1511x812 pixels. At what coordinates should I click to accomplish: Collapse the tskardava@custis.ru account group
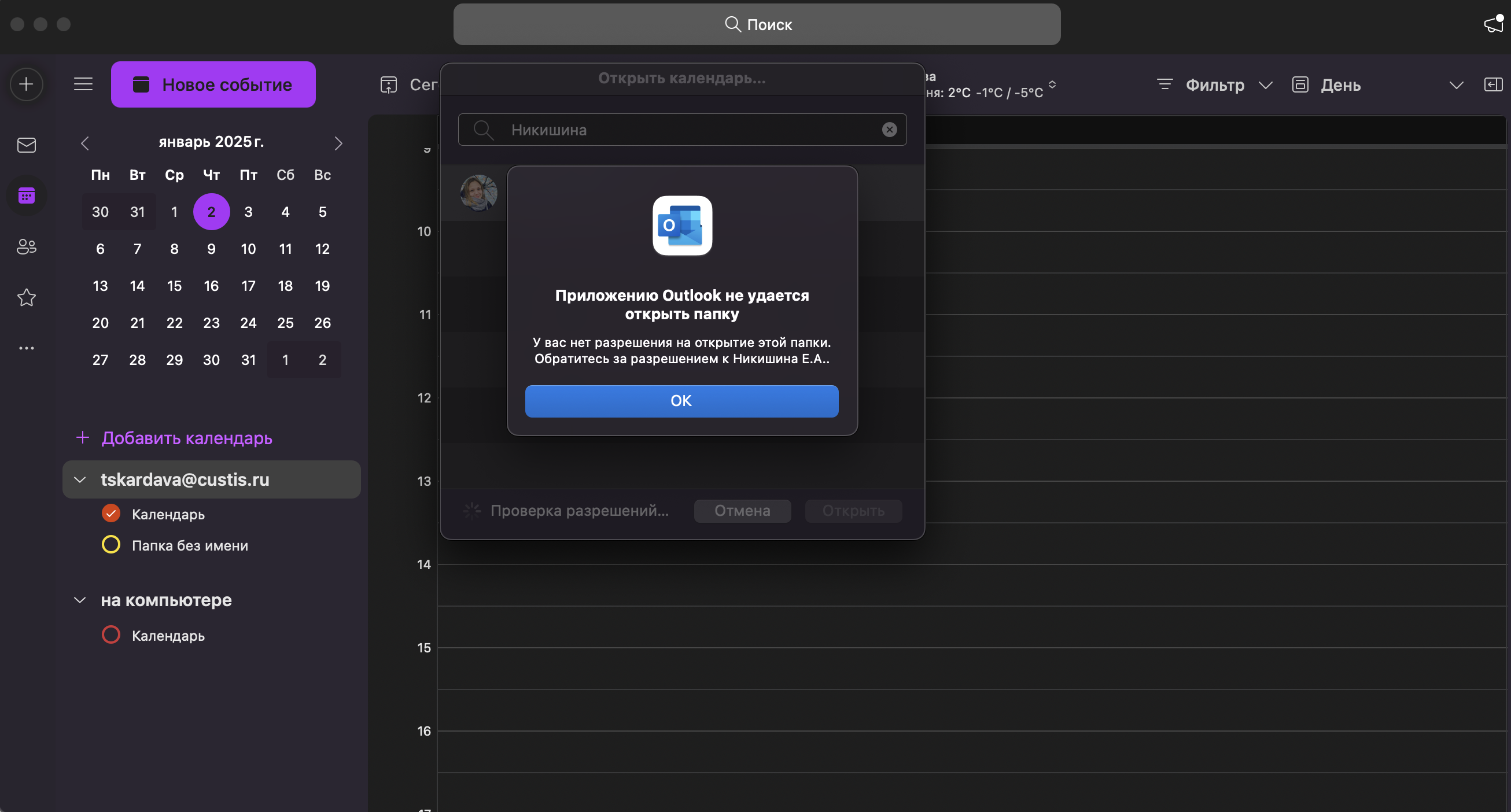[x=80, y=480]
